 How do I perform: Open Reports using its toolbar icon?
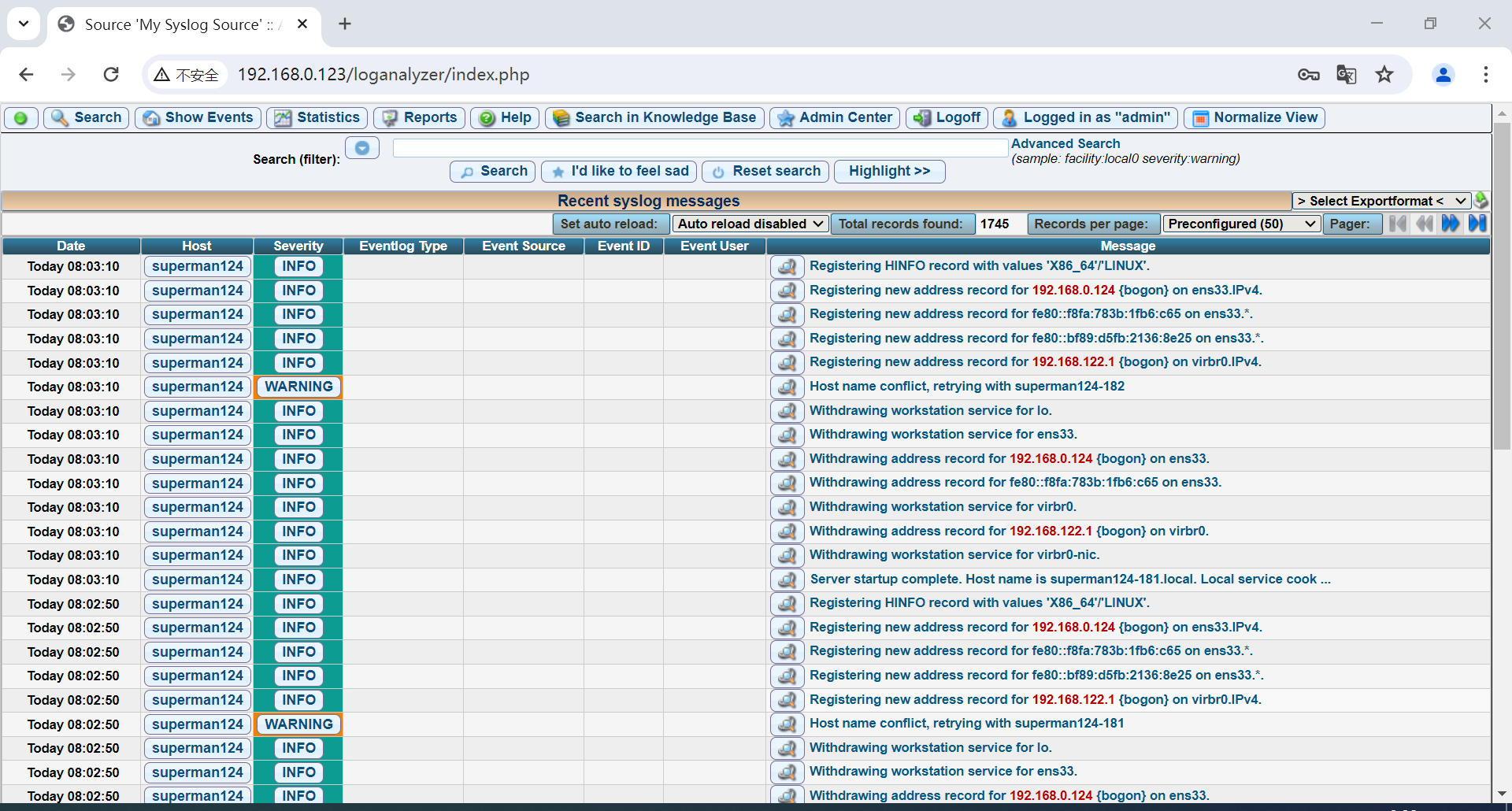click(391, 117)
